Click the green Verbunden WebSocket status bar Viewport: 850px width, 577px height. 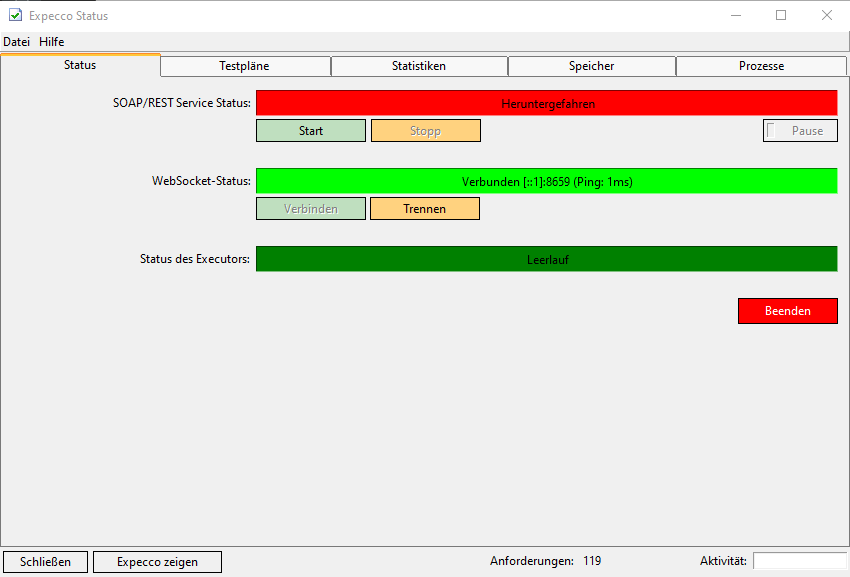546,181
